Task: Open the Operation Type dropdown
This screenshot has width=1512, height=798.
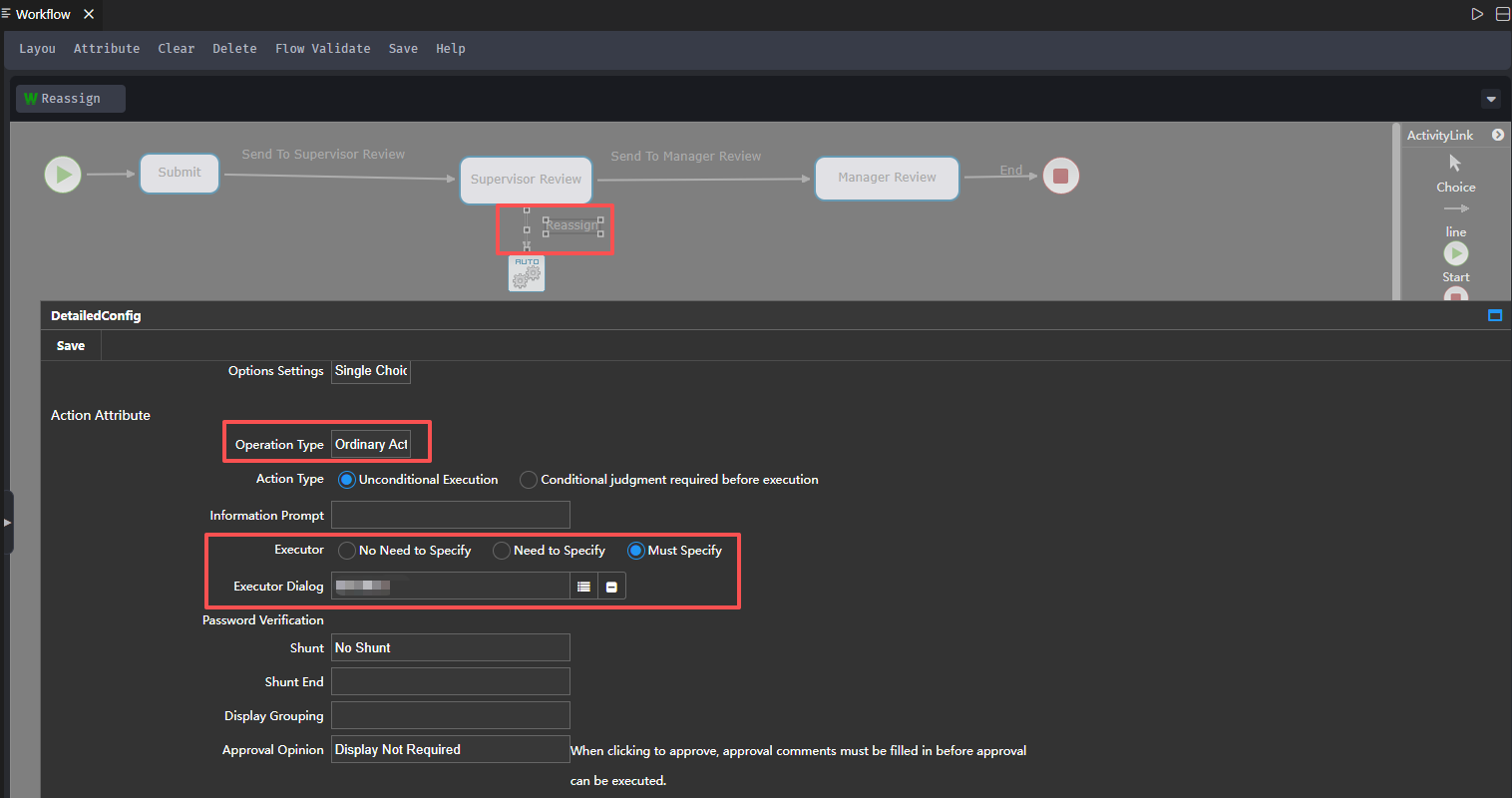Action: click(371, 445)
